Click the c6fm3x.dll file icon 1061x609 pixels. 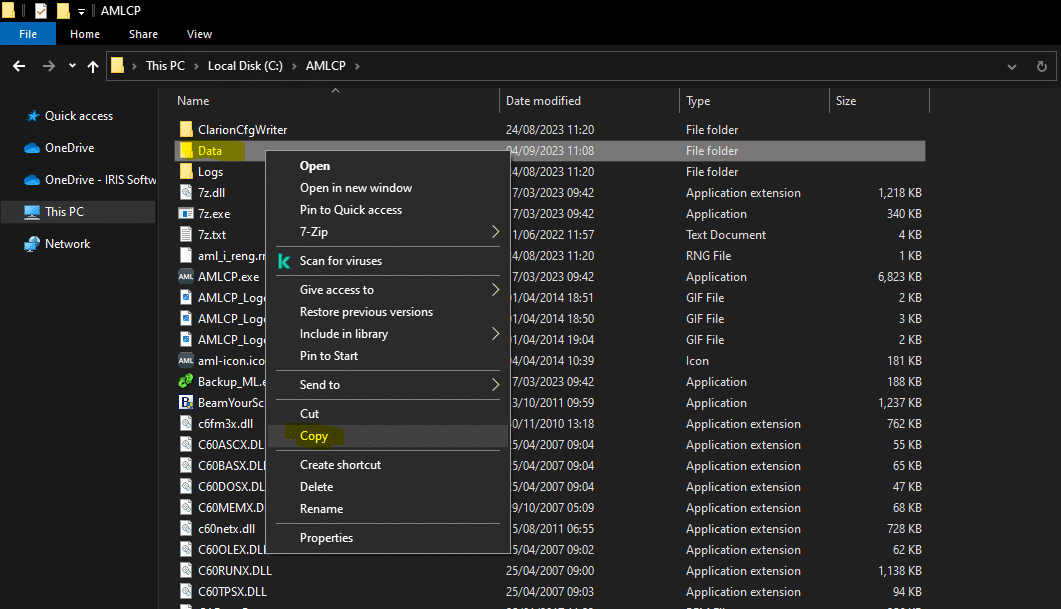pos(186,423)
